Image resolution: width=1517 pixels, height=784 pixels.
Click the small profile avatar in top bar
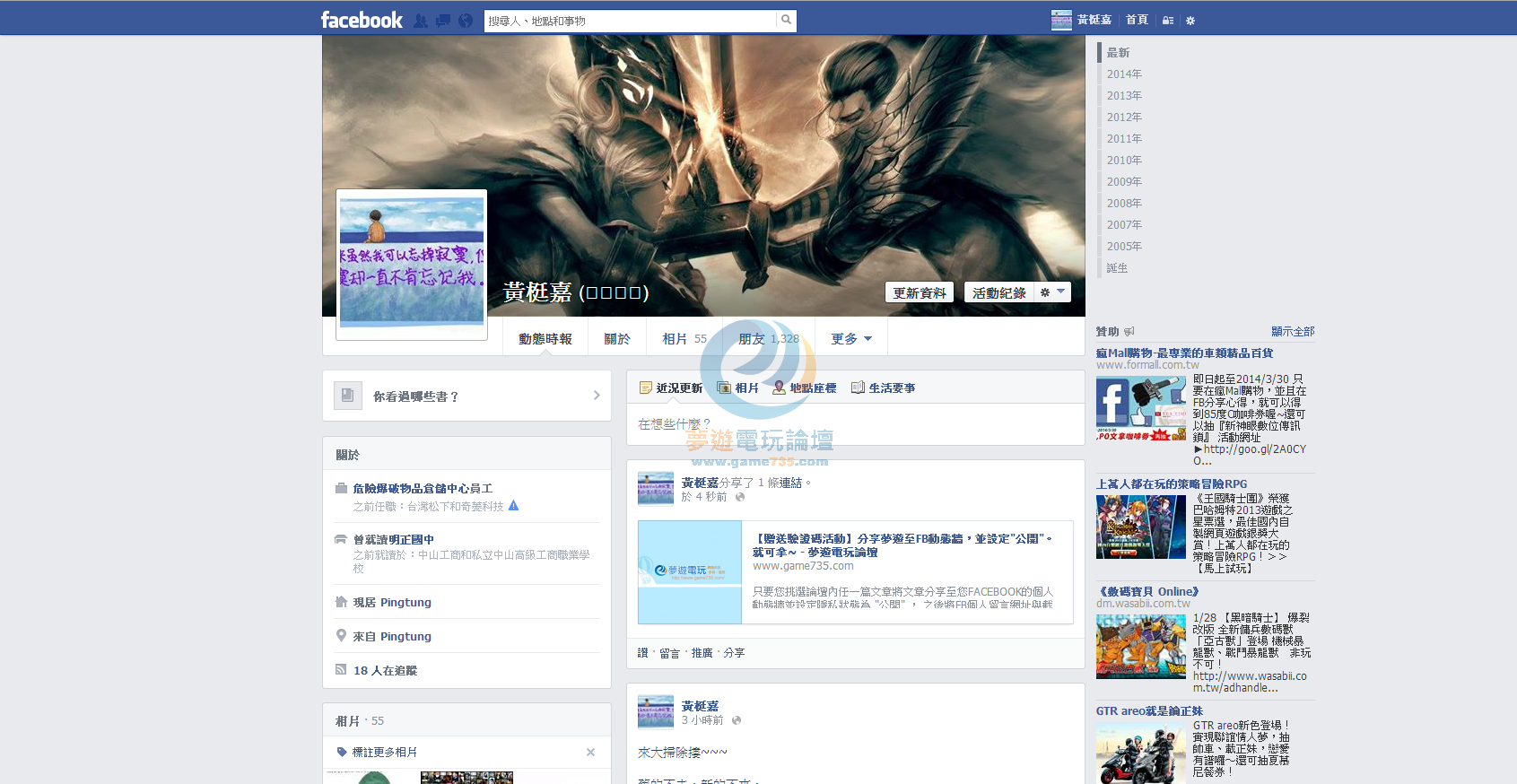pos(1061,20)
